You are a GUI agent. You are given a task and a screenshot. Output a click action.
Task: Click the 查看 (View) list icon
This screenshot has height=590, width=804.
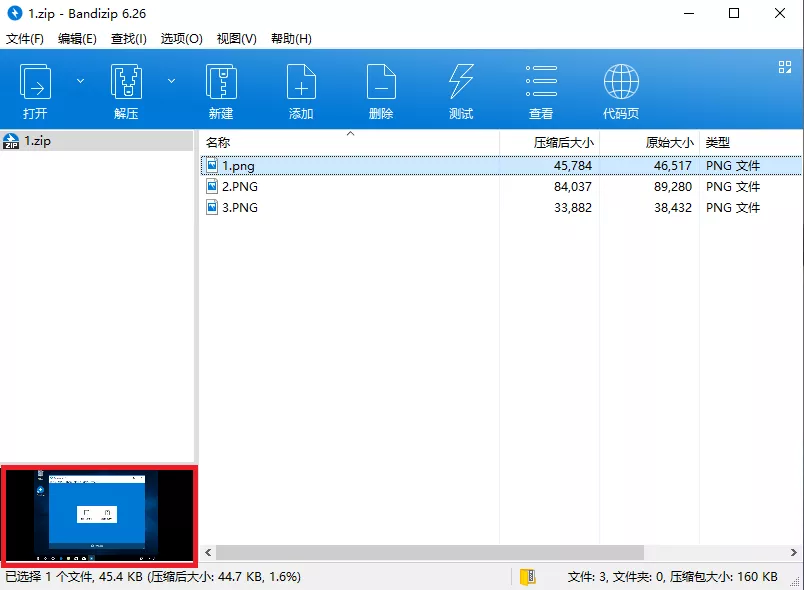tap(541, 81)
